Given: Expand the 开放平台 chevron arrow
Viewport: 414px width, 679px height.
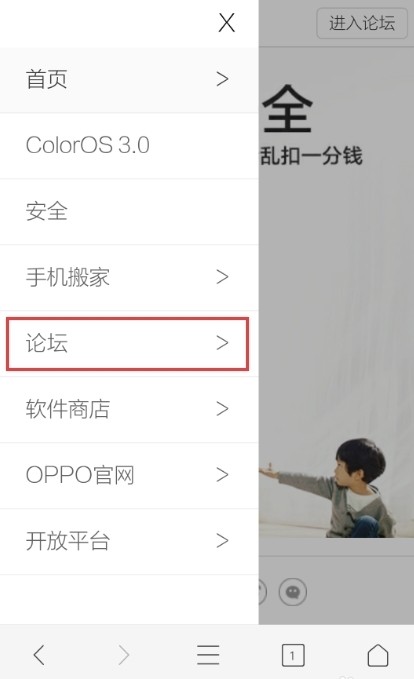Looking at the screenshot, I should (222, 540).
